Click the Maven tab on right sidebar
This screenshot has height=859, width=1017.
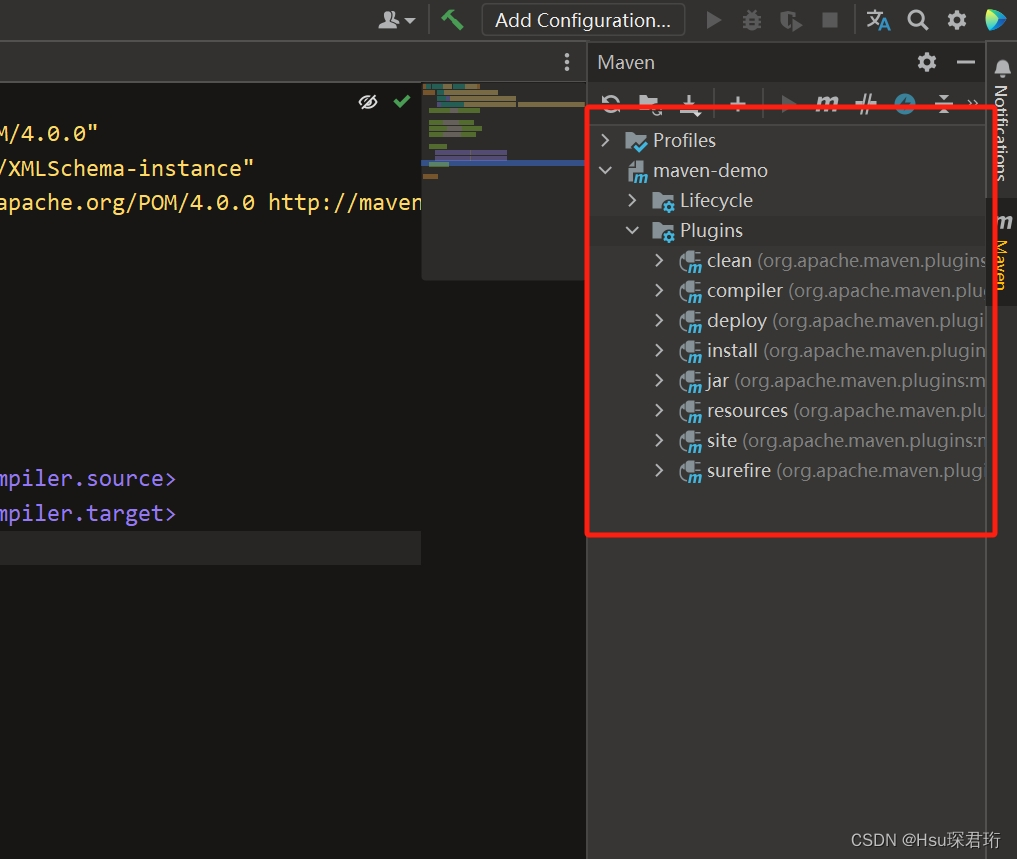tap(1003, 252)
